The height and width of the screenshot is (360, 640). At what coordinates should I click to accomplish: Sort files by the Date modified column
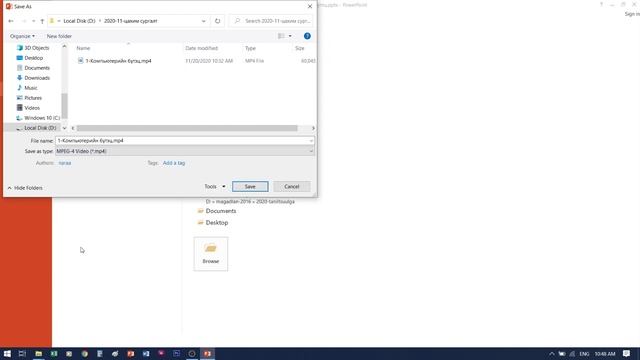tap(202, 48)
